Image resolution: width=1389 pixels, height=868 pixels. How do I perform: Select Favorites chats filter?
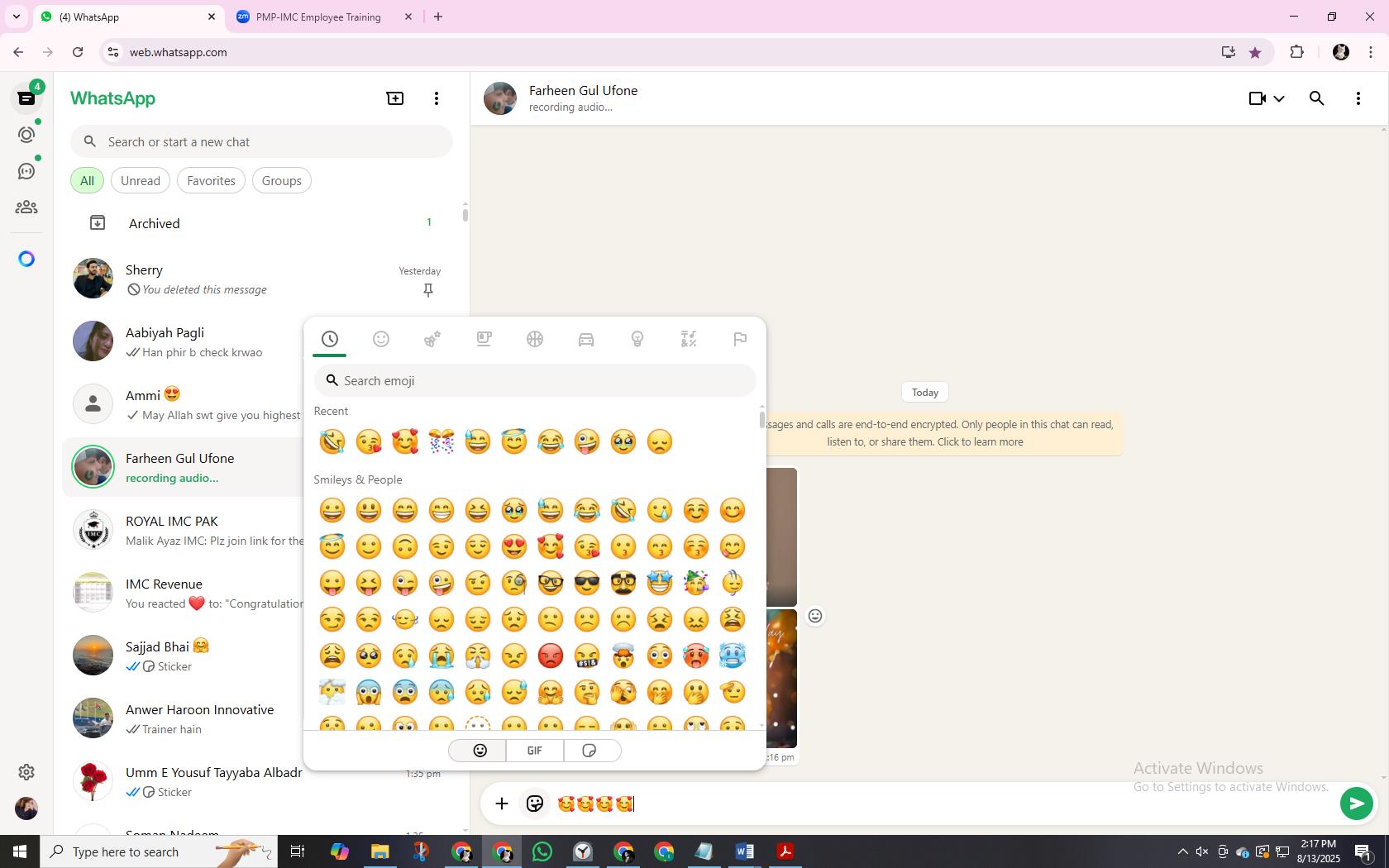(x=211, y=181)
